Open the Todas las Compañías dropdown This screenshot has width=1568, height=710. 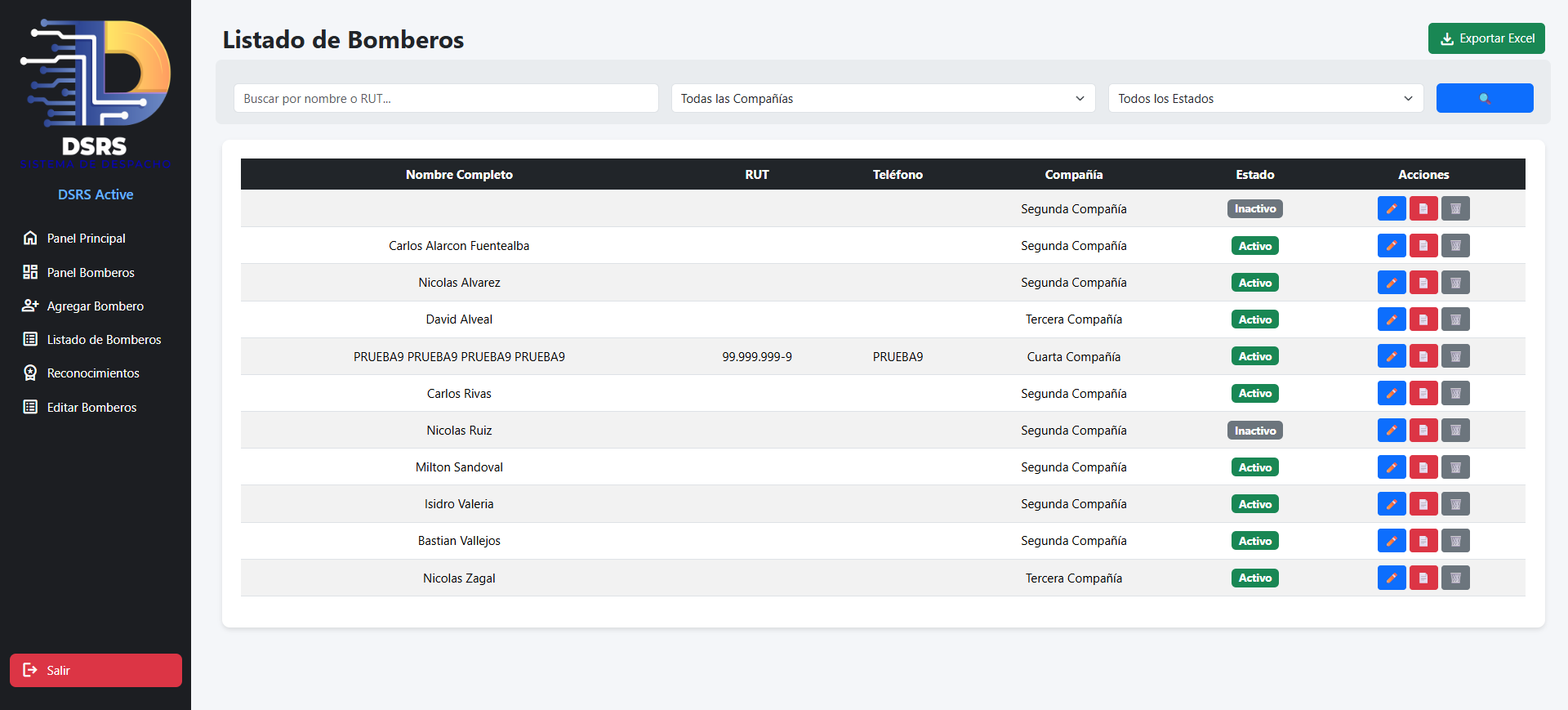coord(882,98)
